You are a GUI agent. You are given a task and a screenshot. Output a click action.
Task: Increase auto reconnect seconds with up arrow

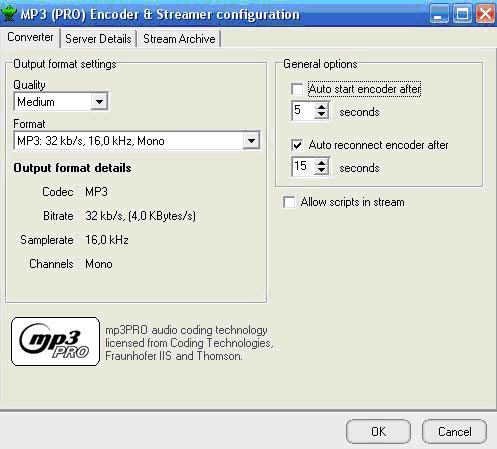321,163
